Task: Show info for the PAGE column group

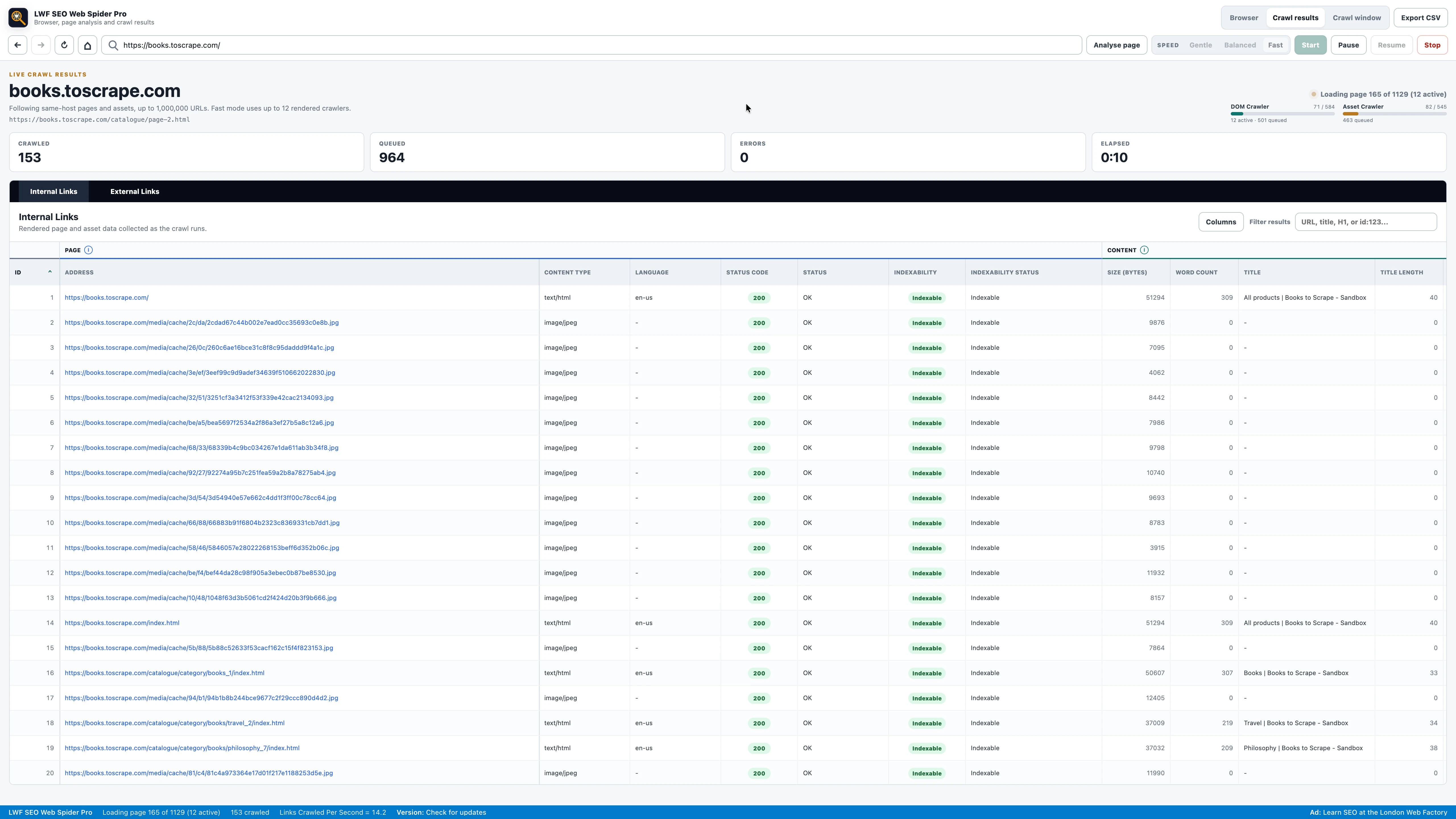Action: (88, 250)
